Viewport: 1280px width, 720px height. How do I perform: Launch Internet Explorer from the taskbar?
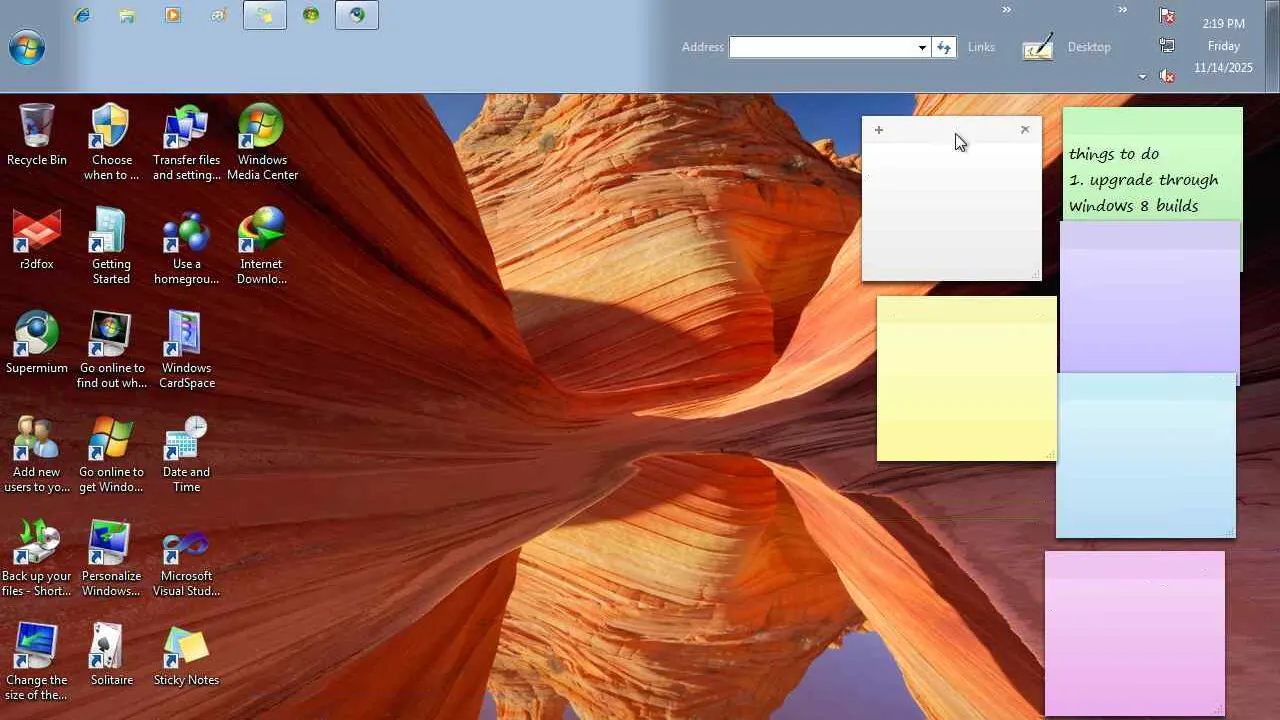[82, 15]
